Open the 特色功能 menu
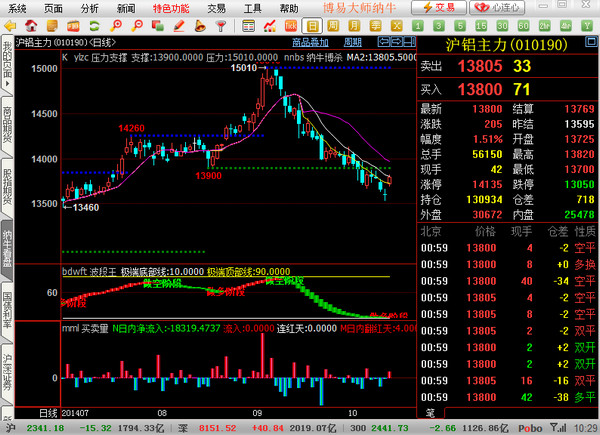Image resolution: width=600 pixels, height=435 pixels. [x=171, y=8]
